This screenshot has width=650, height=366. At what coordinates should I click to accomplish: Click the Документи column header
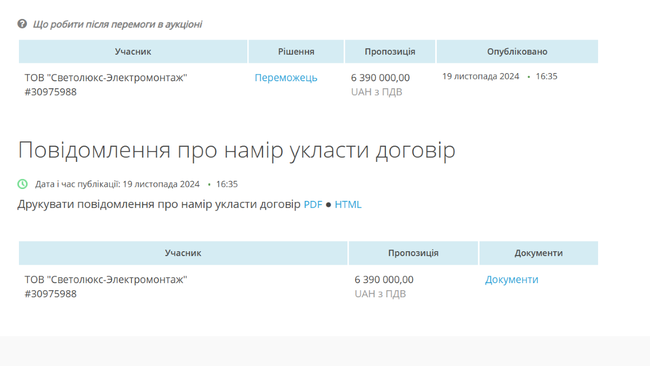click(x=538, y=253)
